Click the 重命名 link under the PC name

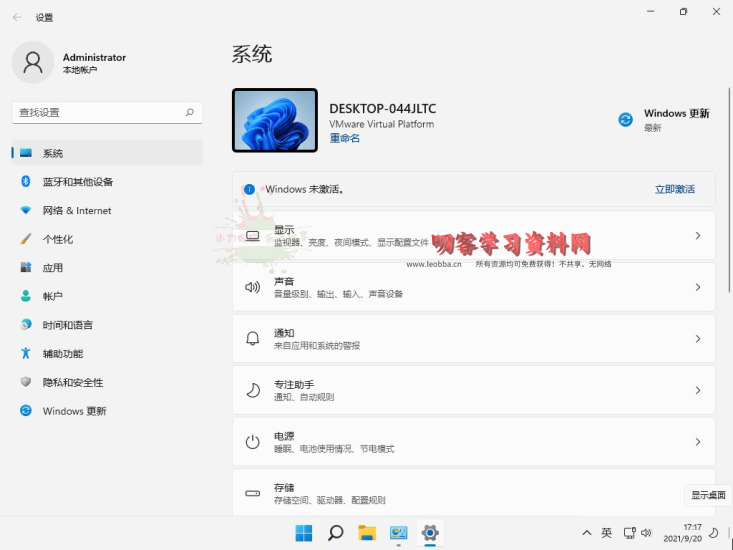pyautogui.click(x=345, y=138)
